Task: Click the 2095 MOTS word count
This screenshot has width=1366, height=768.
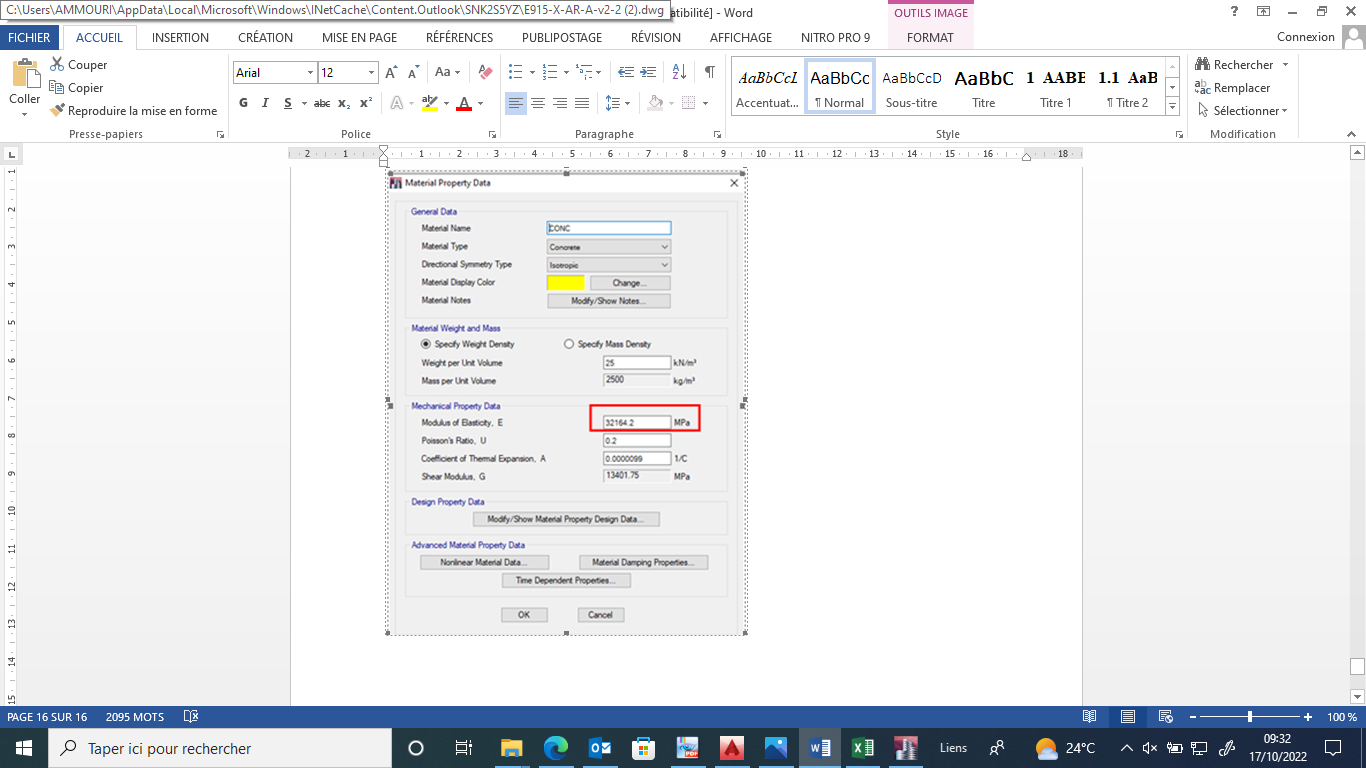Action: [x=134, y=717]
